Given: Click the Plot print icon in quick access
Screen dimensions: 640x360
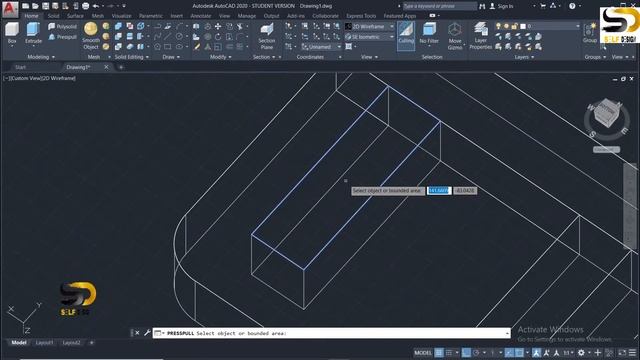Looking at the screenshot, I should (85, 6).
